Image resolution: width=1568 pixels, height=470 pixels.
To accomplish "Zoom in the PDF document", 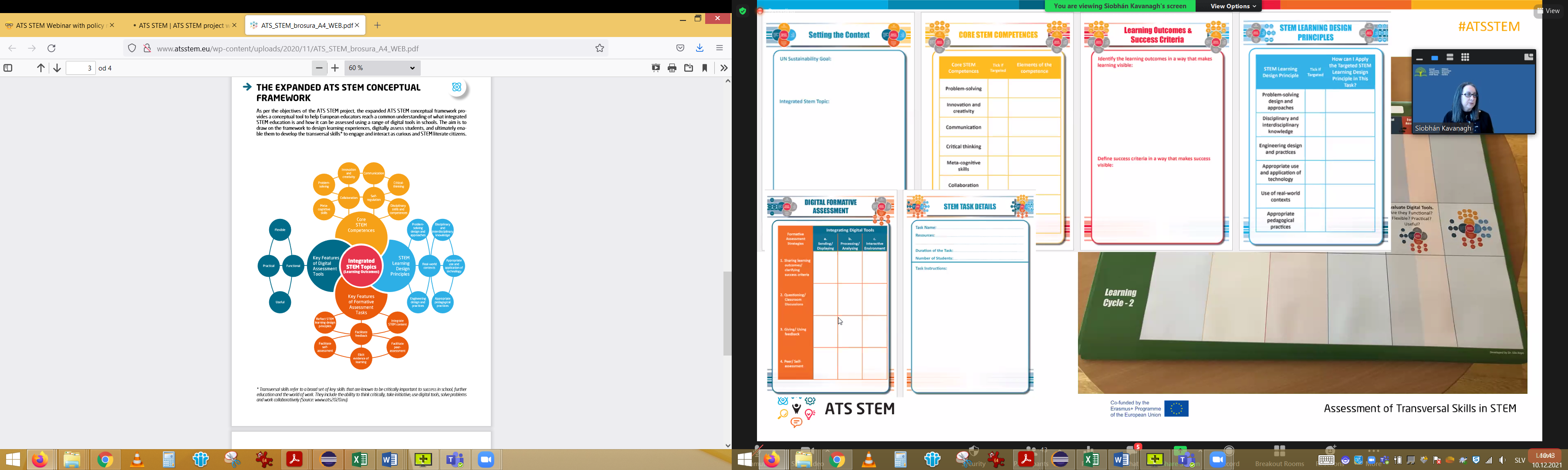I will (335, 68).
